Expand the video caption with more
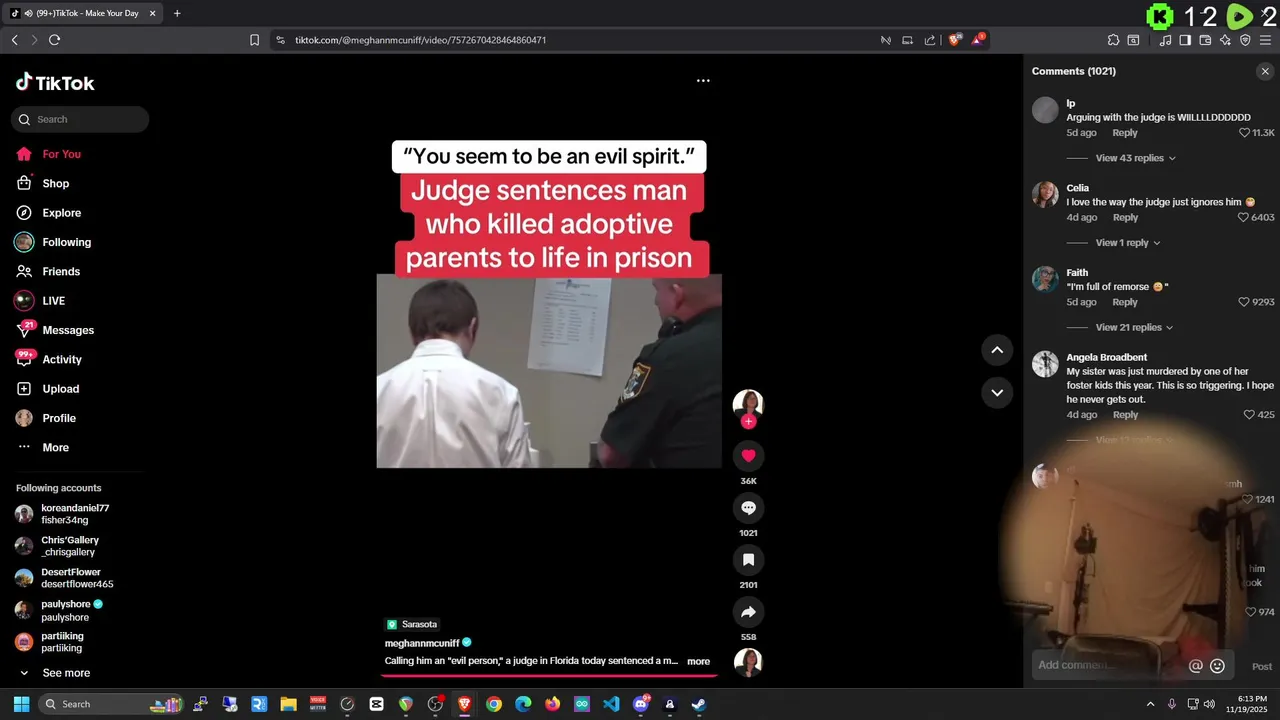The image size is (1280, 720). (x=698, y=661)
